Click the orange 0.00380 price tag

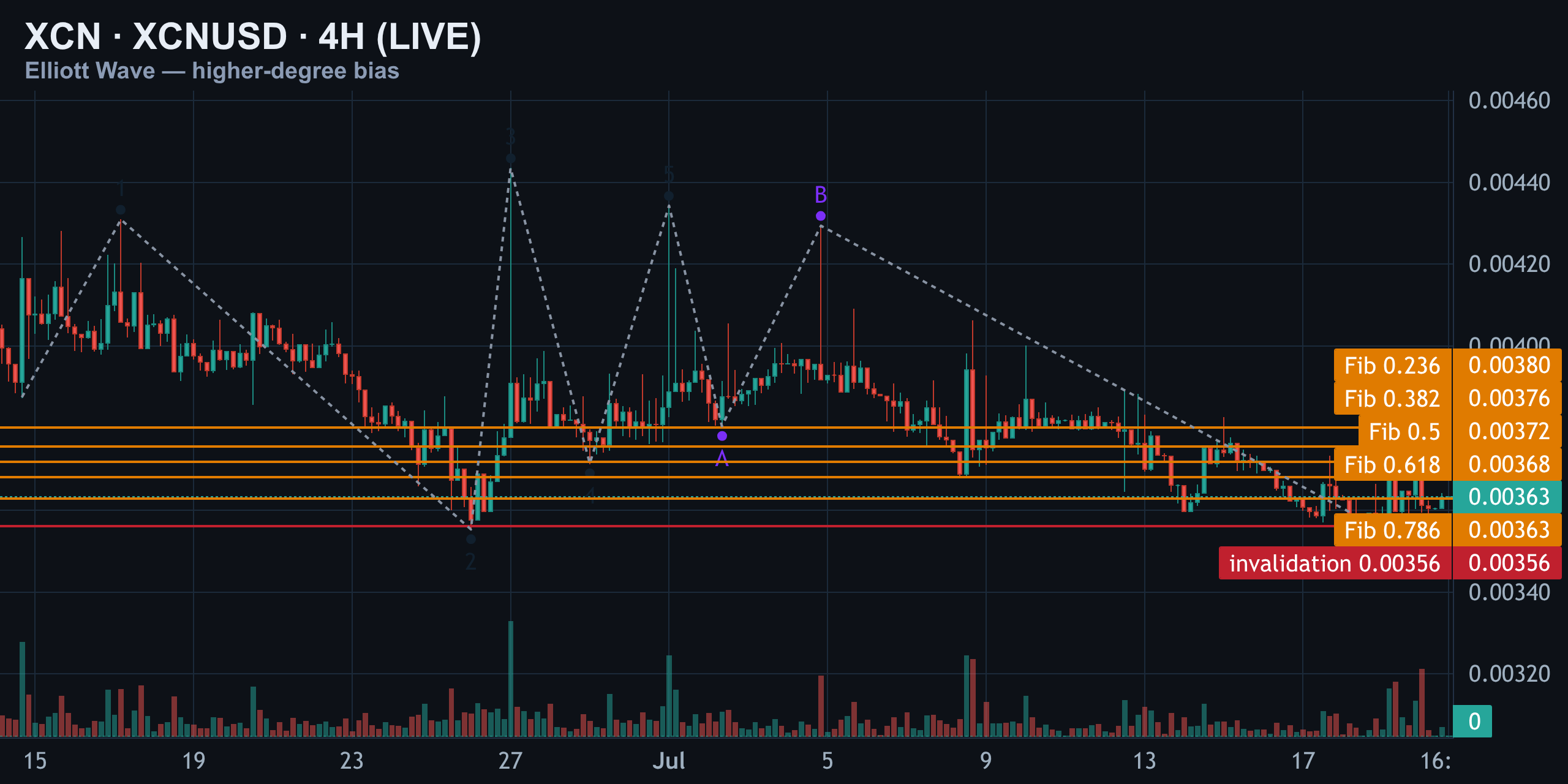[x=1507, y=366]
